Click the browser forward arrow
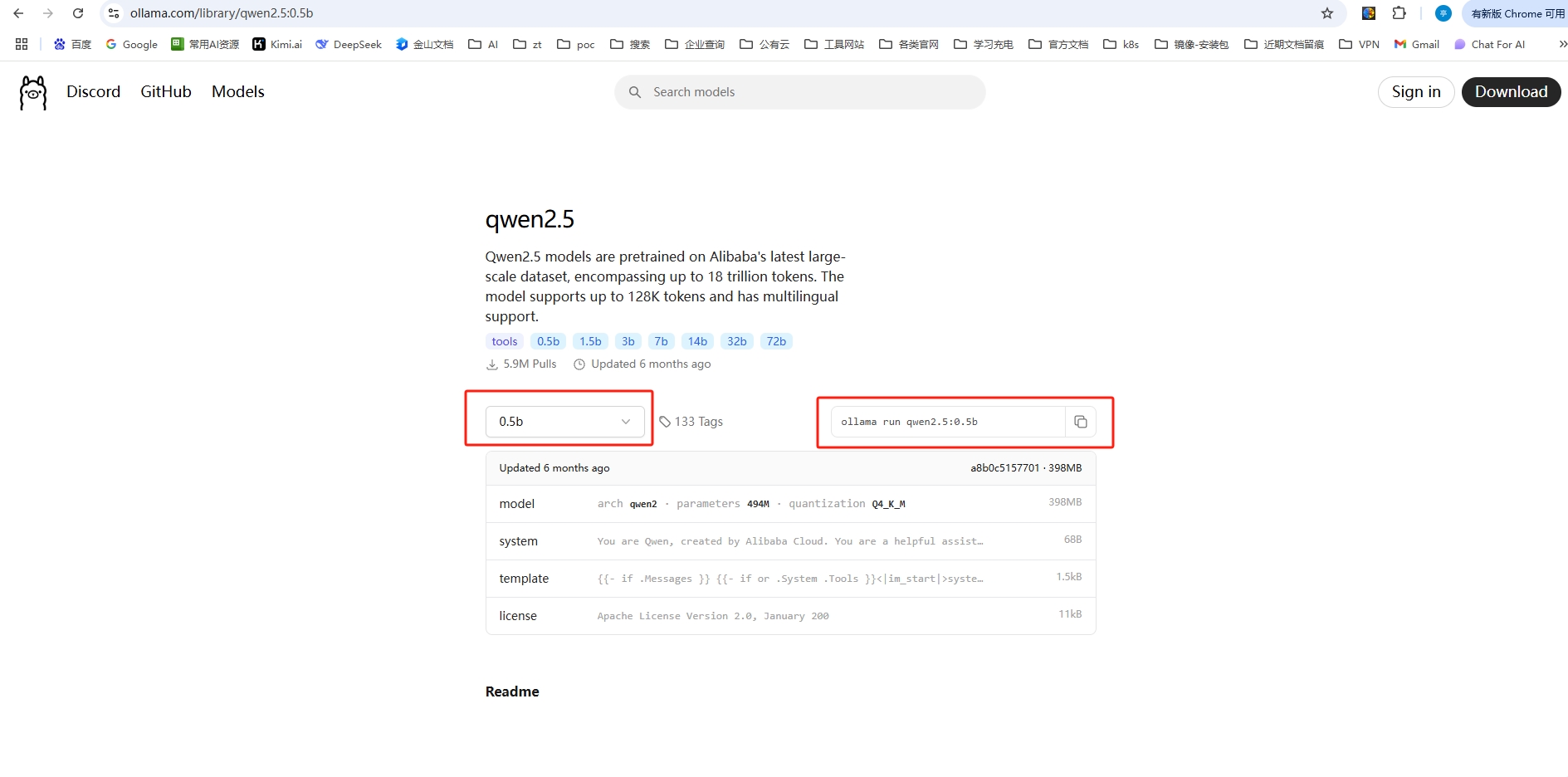The height and width of the screenshot is (777, 1568). click(48, 13)
